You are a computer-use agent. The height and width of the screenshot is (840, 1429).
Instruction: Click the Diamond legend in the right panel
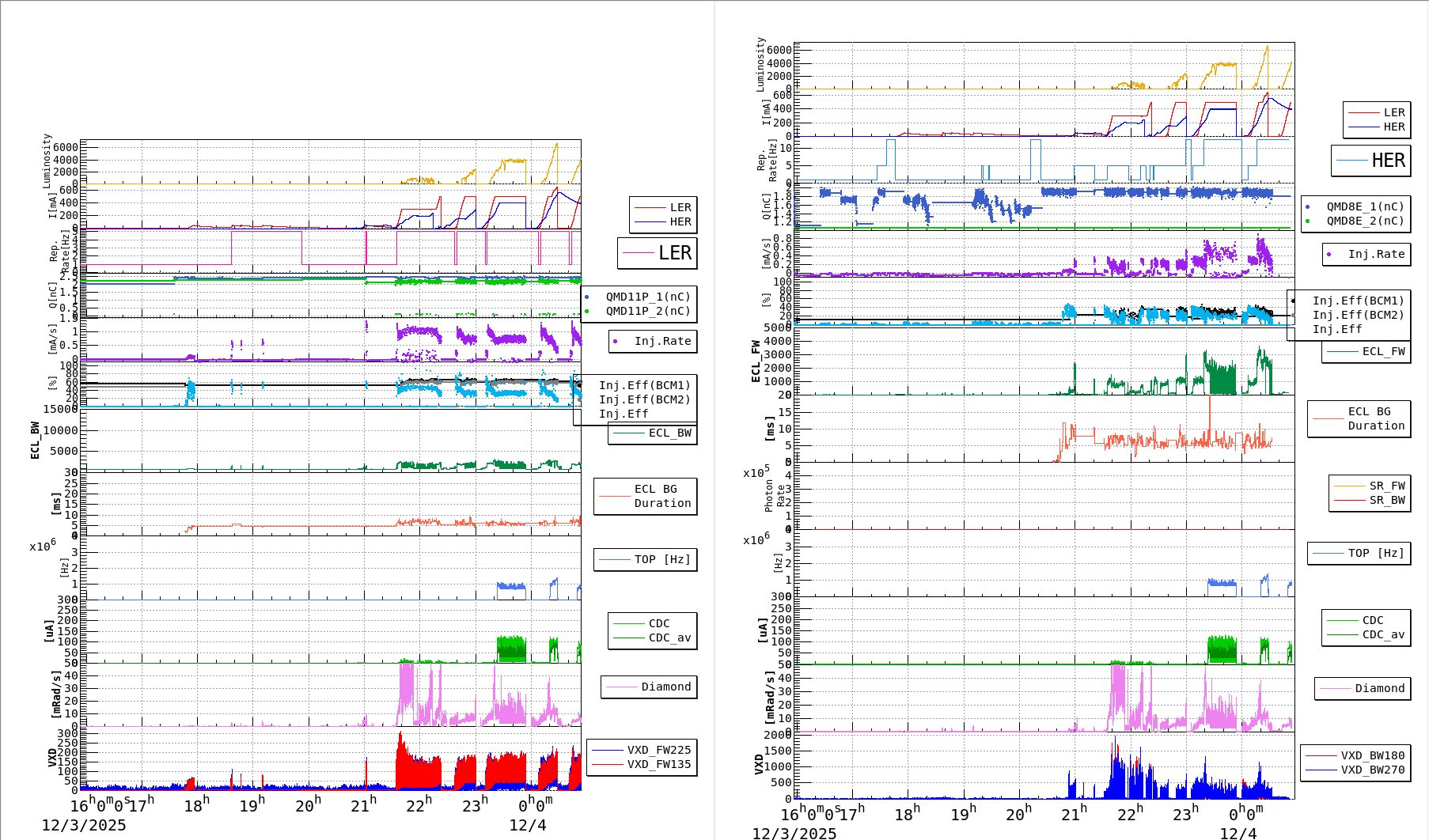pyautogui.click(x=1363, y=688)
